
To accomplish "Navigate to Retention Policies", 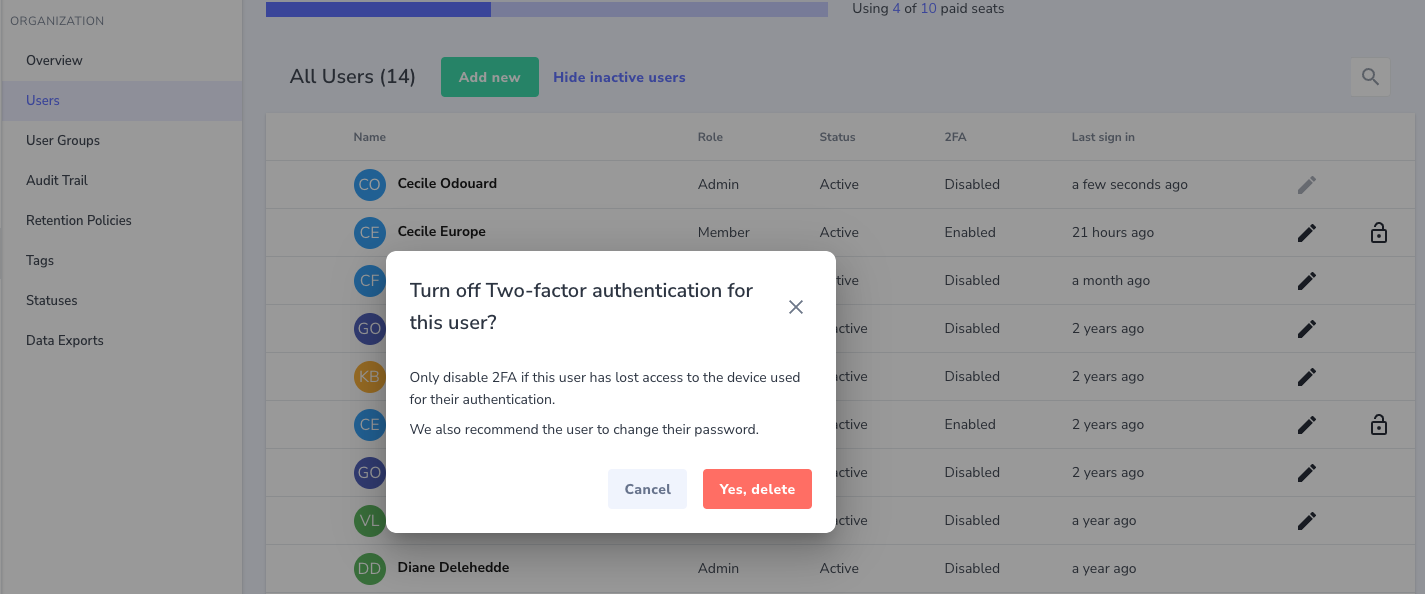I will [79, 220].
